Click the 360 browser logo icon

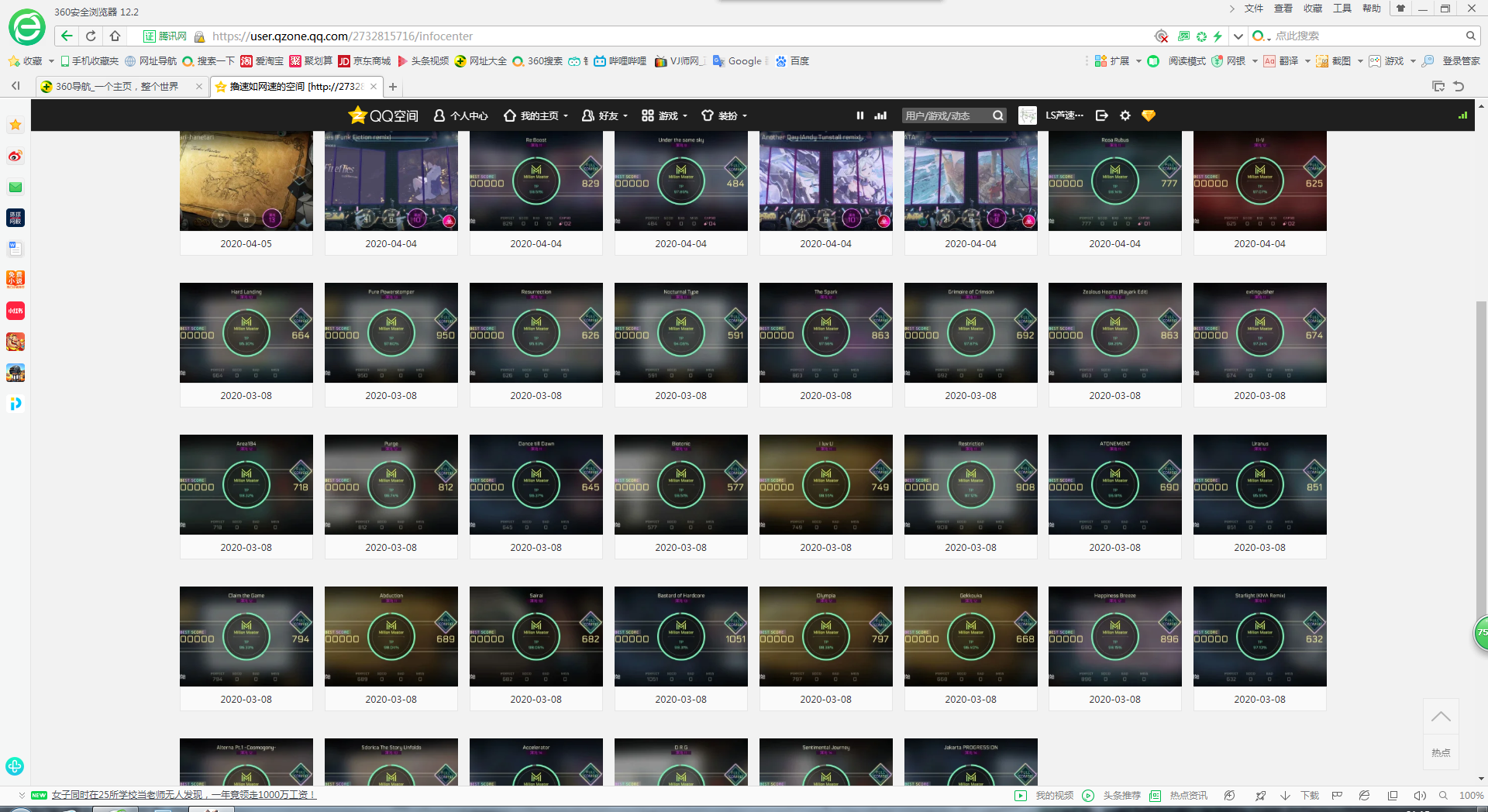27,28
